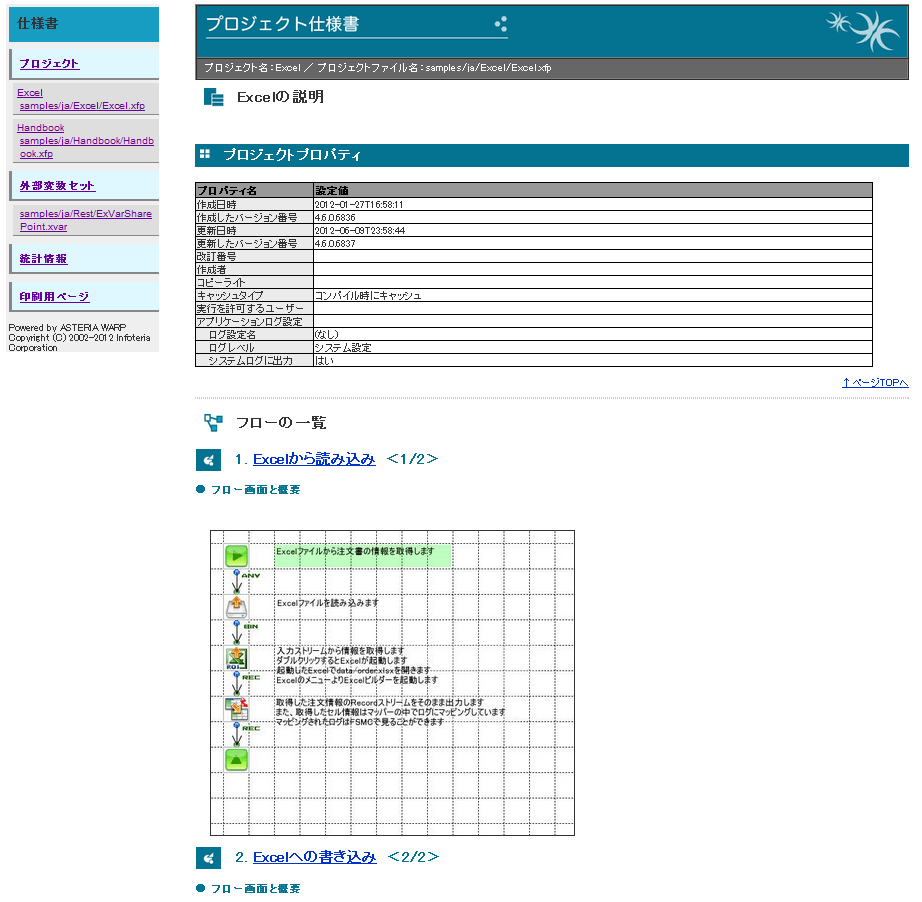The height and width of the screenshot is (902, 922).
Task: Open the '統計情報' sidebar link
Action: (44, 259)
